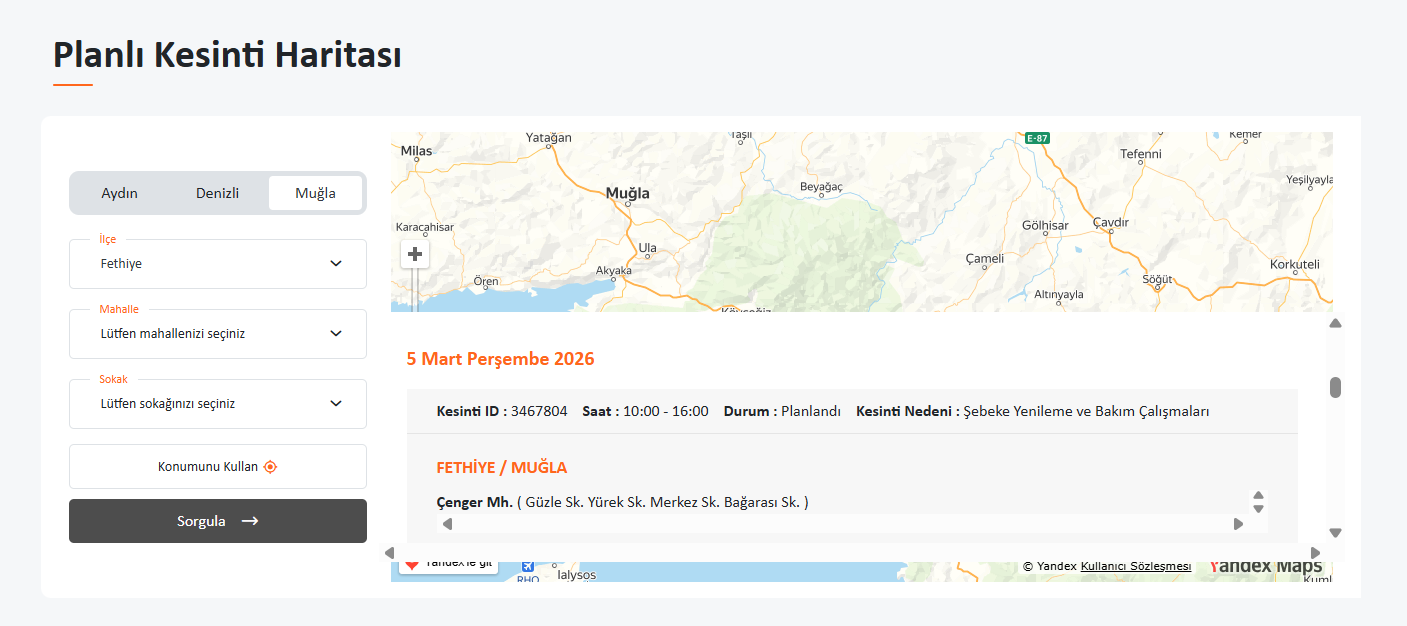Screen dimensions: 1407x626
Task: Switch to the Aydın province tab
Action: 120,193
